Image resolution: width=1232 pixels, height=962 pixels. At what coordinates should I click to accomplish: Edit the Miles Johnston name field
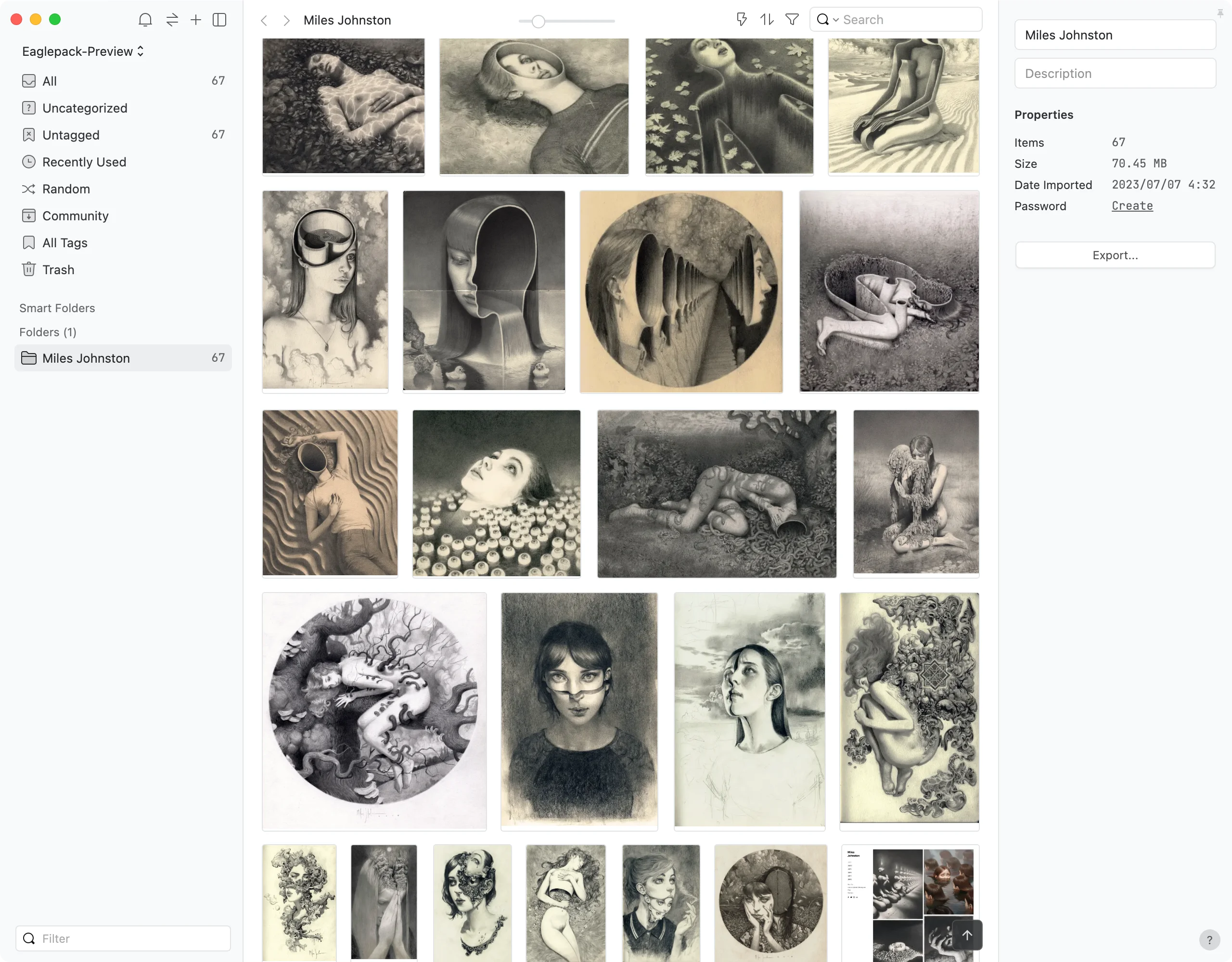[x=1115, y=35]
